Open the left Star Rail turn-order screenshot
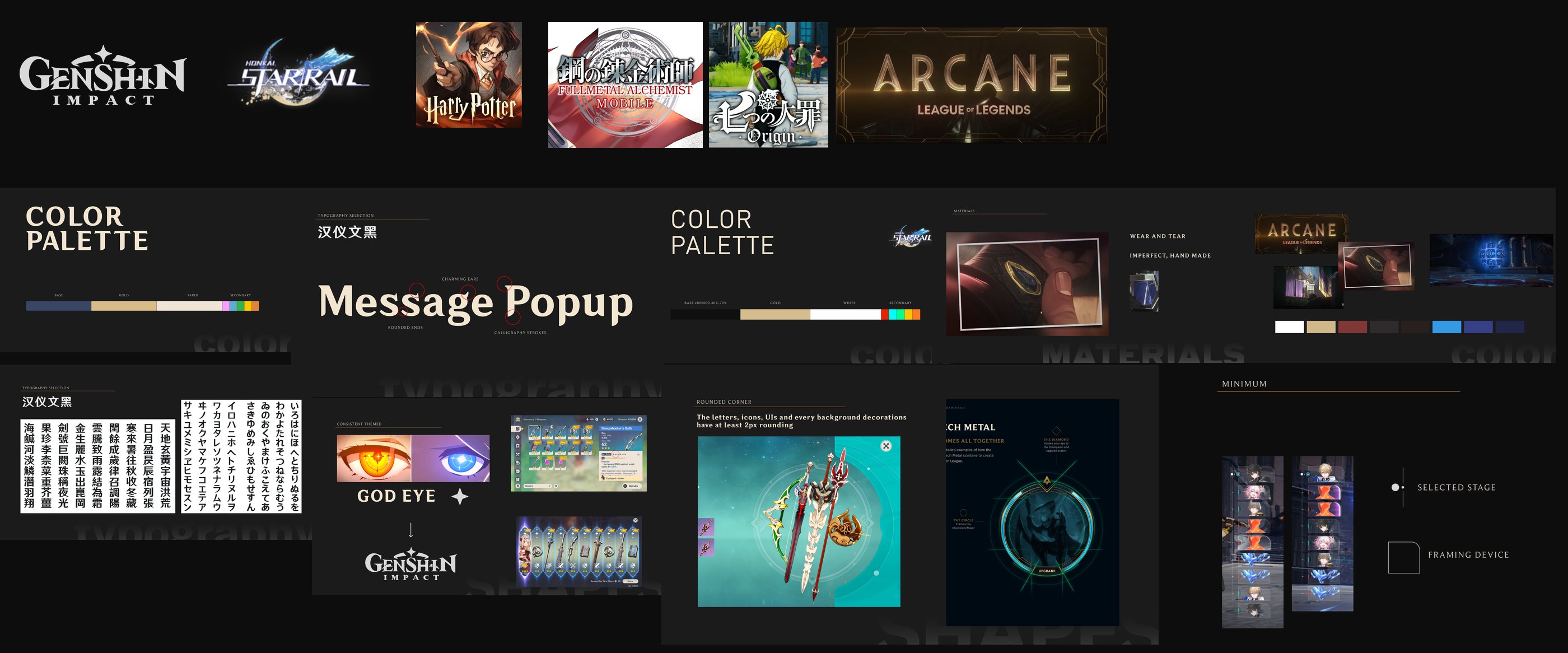The height and width of the screenshot is (653, 1568). [1253, 542]
